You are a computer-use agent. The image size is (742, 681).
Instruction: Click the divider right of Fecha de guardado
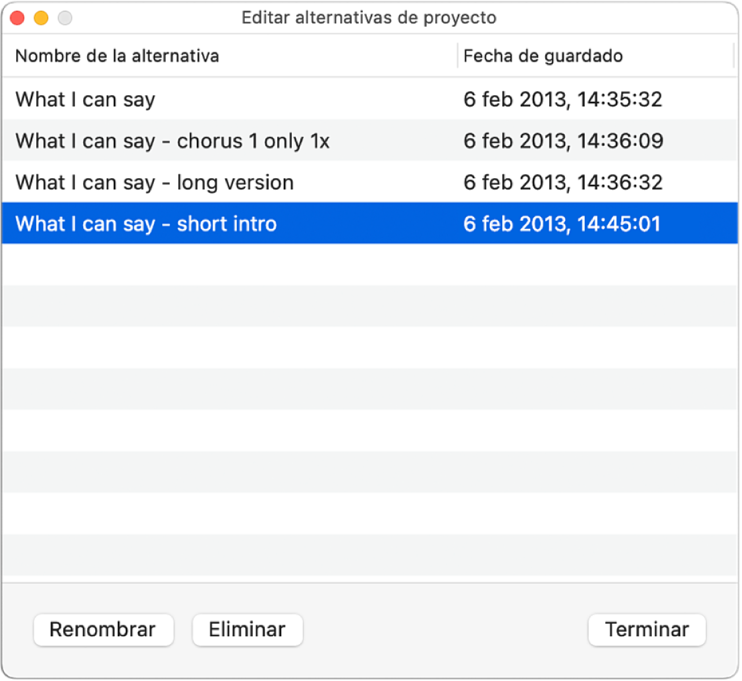734,56
